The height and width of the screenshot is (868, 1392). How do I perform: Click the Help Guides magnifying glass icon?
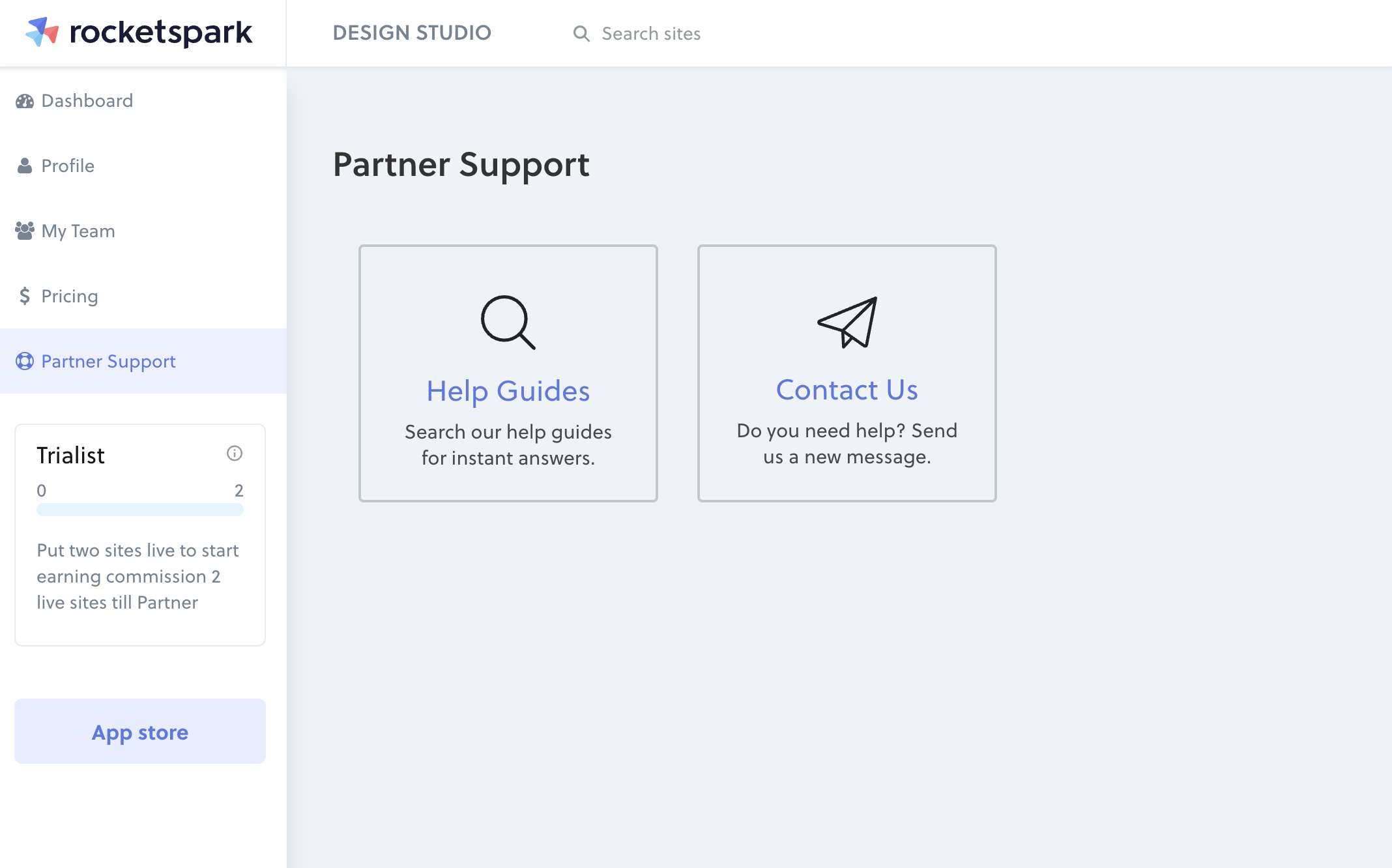[508, 323]
